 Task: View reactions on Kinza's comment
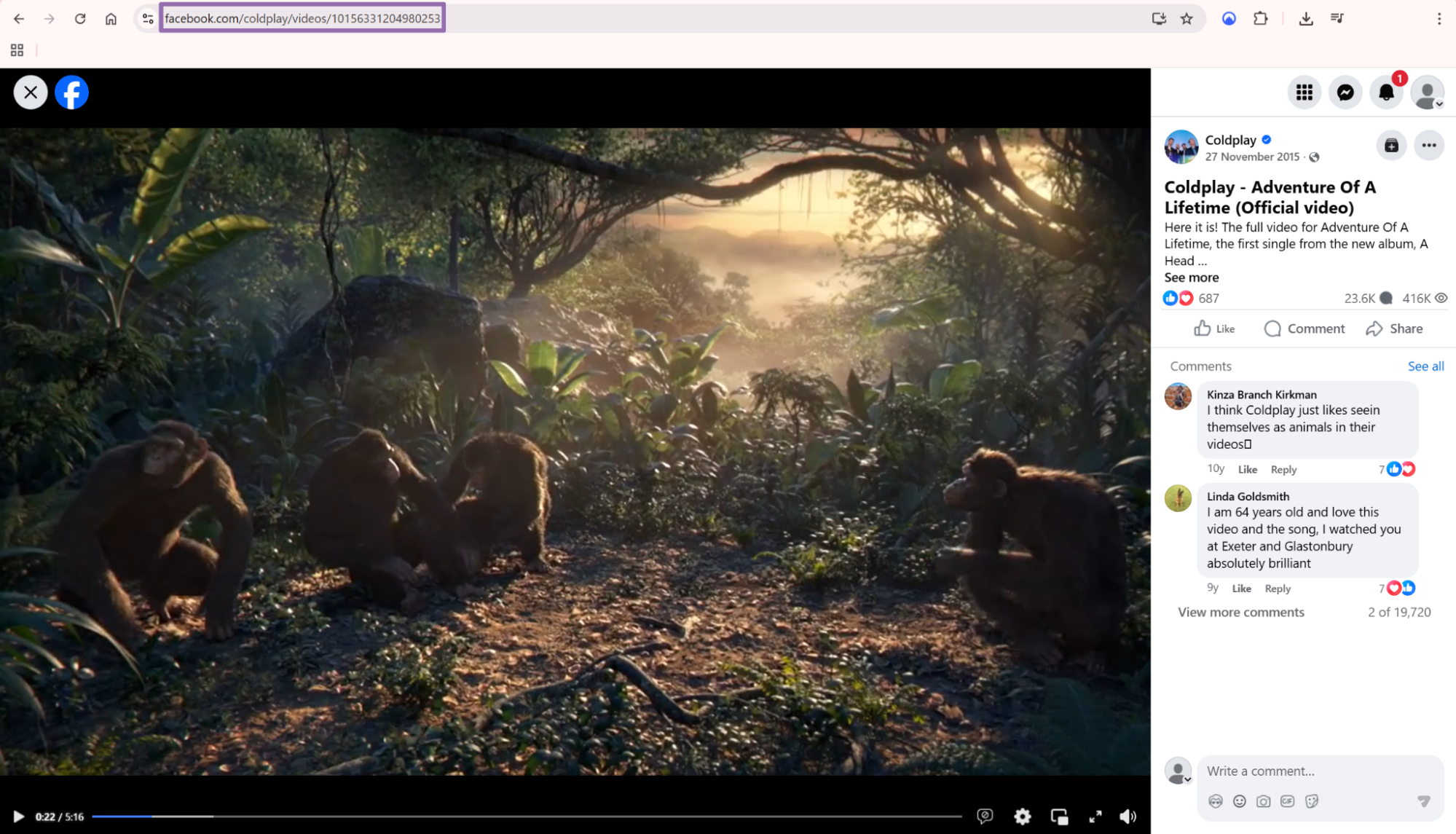(1397, 469)
